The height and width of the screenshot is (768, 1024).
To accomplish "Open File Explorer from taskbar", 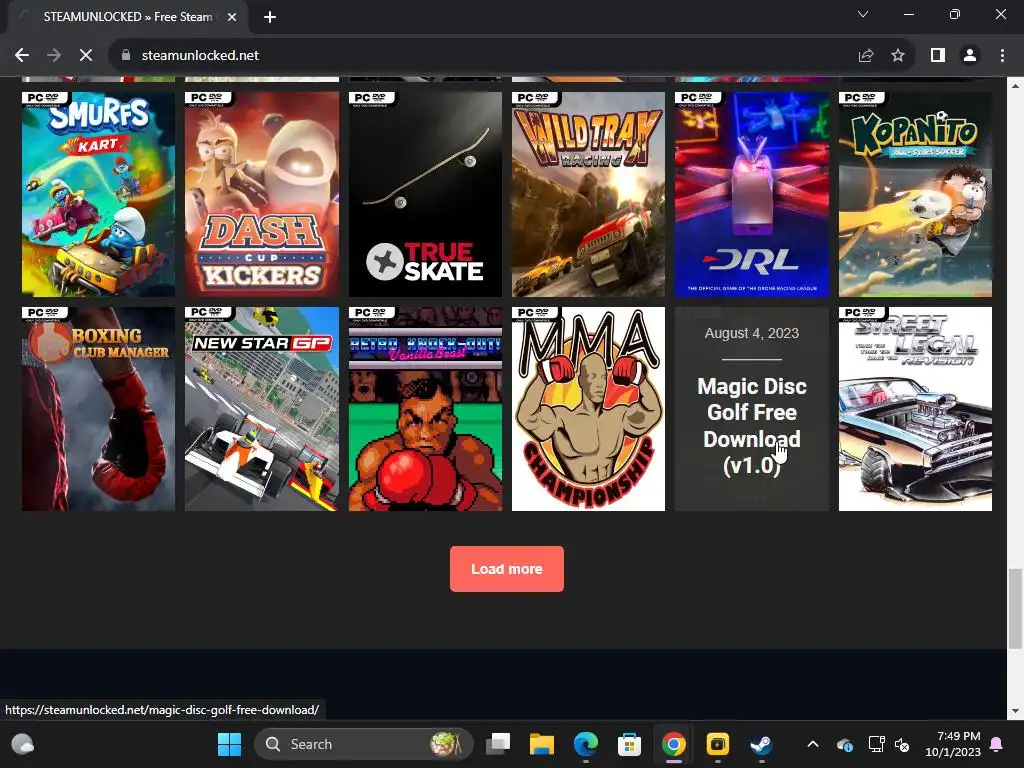I will 541,744.
